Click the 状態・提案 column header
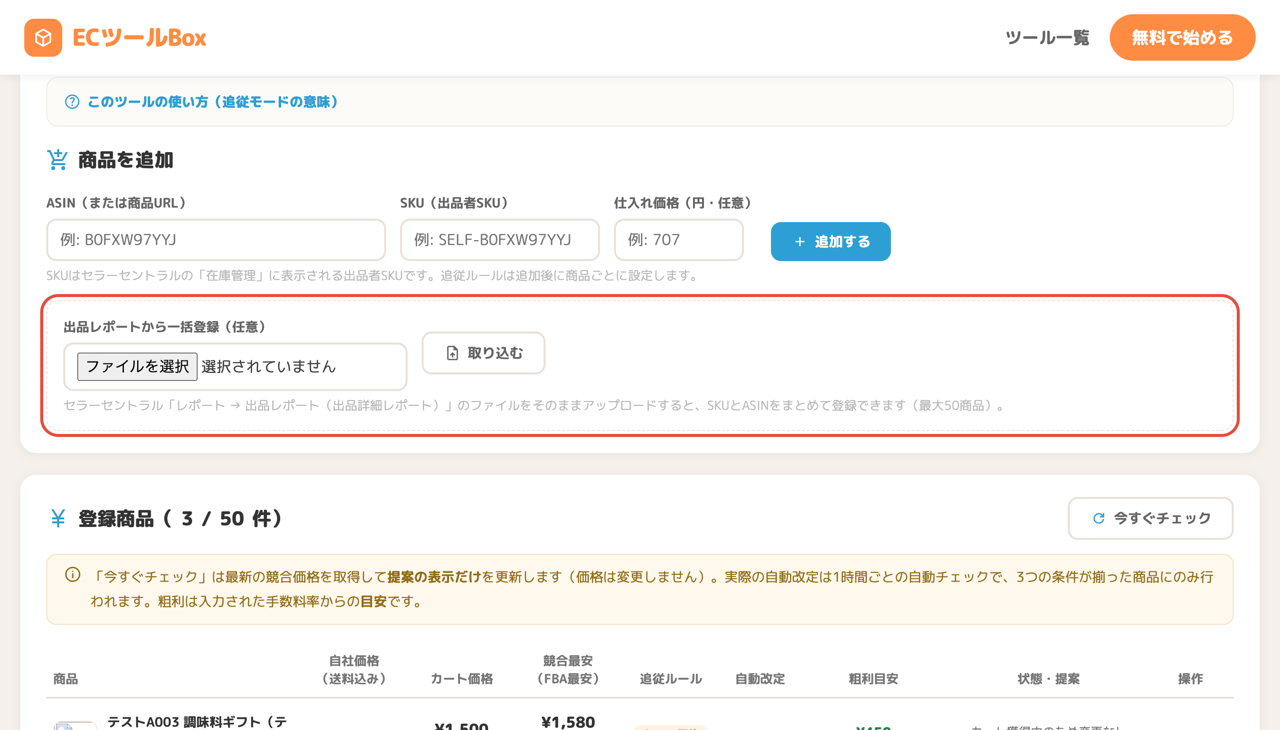Screen dimensions: 1280x730 tap(1048, 679)
